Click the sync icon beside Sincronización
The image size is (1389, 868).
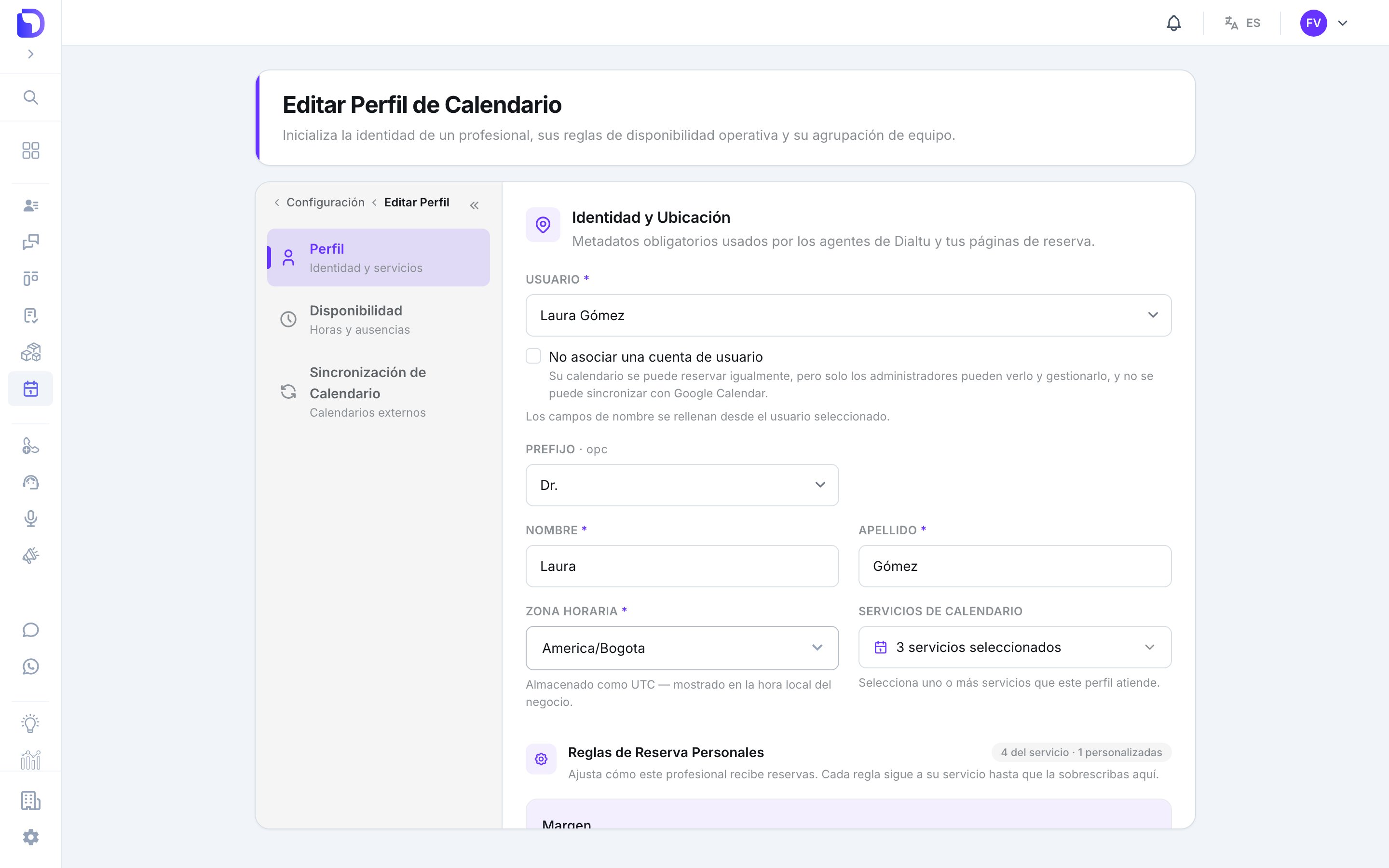(288, 392)
